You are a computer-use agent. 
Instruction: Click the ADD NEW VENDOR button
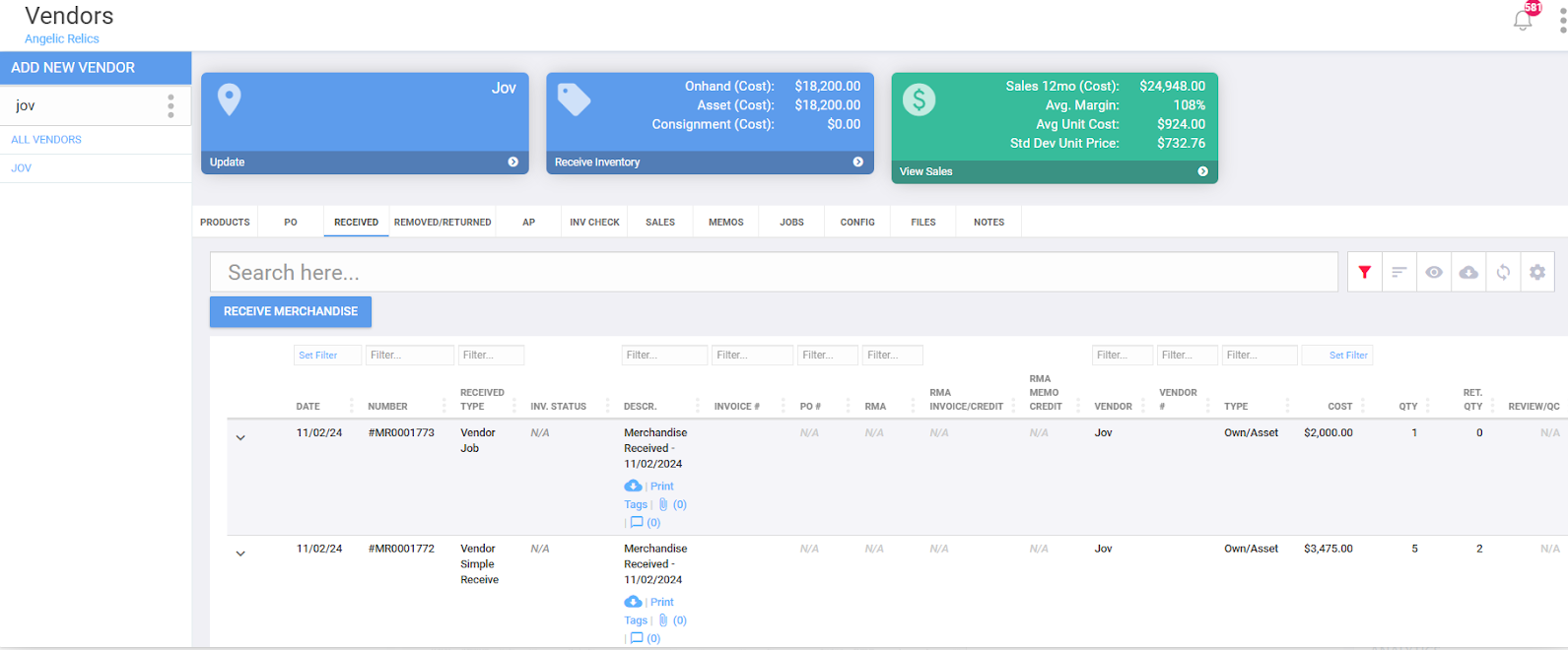tap(96, 68)
